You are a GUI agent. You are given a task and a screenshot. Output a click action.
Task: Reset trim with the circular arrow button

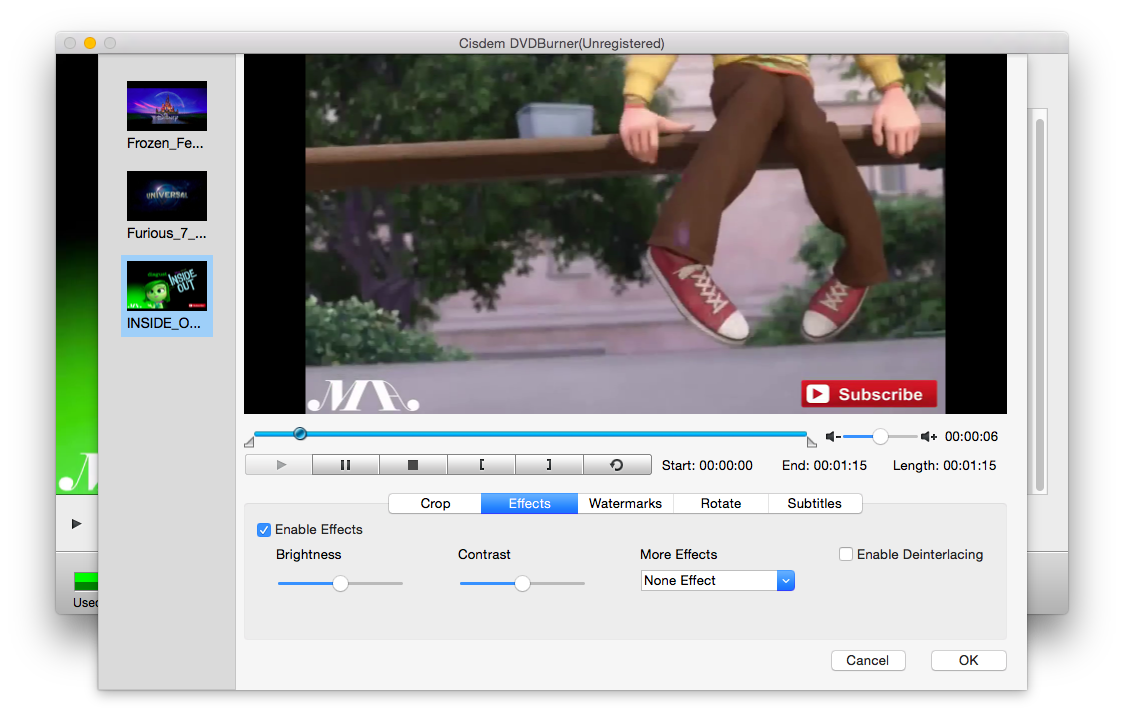tap(616, 465)
